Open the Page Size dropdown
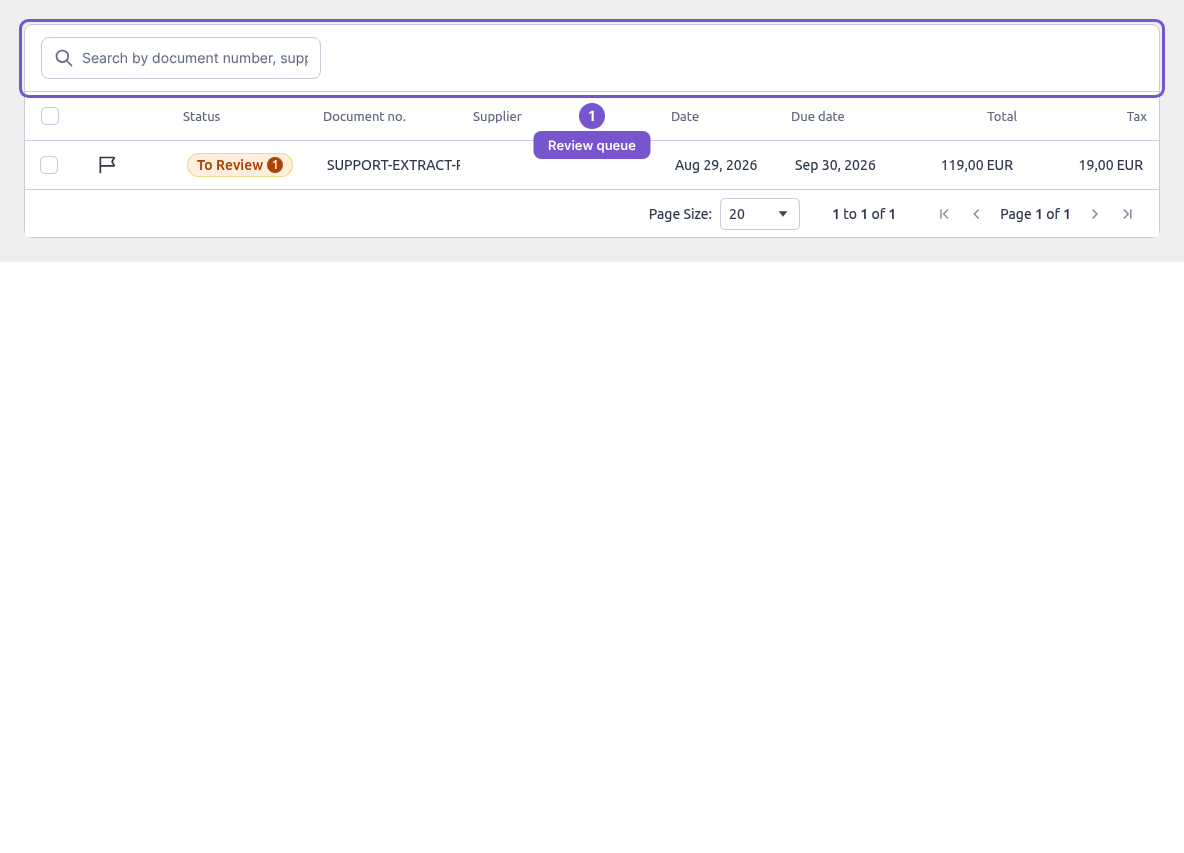Viewport: 1184px width, 853px height. (760, 214)
